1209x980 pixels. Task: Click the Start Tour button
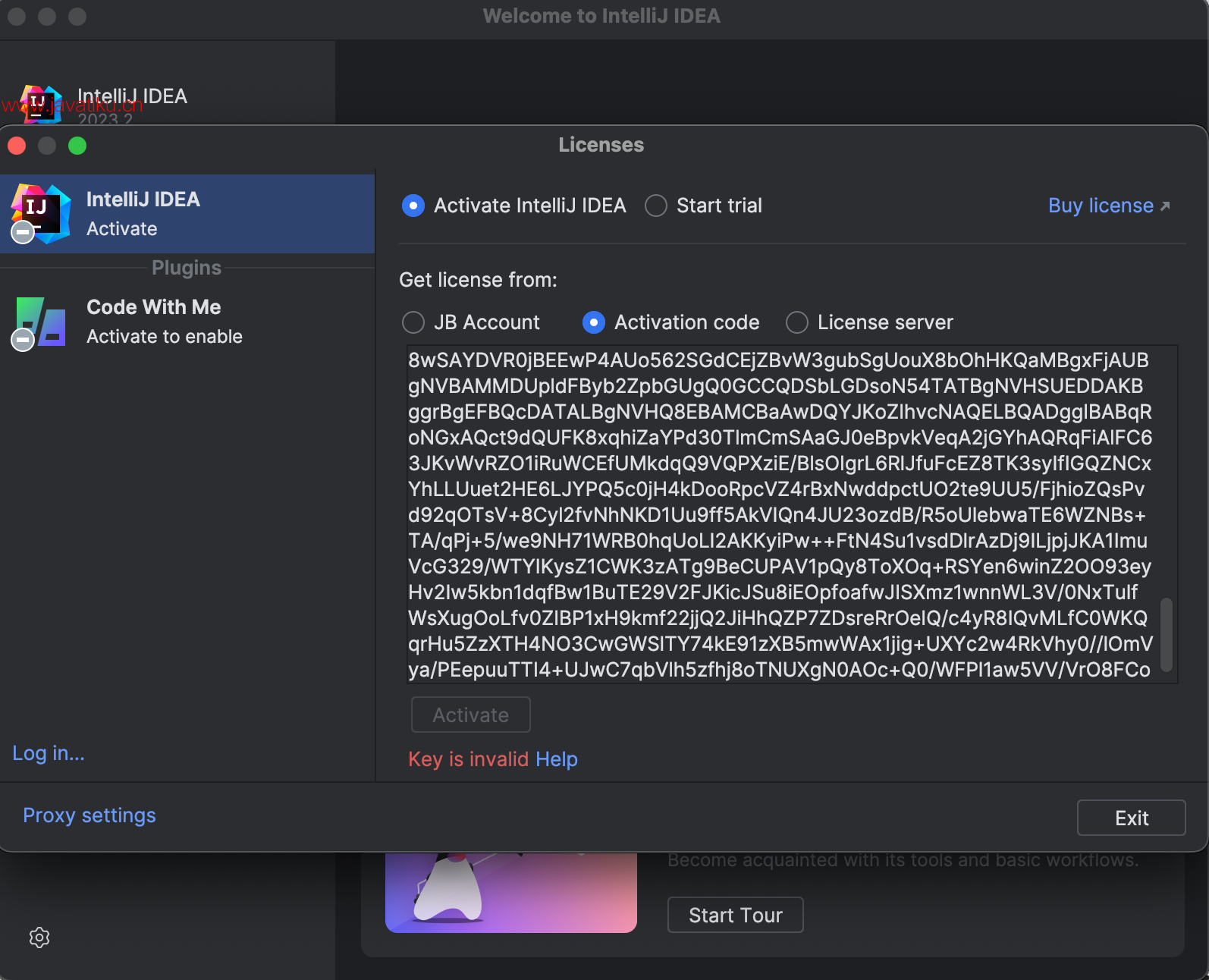[735, 916]
